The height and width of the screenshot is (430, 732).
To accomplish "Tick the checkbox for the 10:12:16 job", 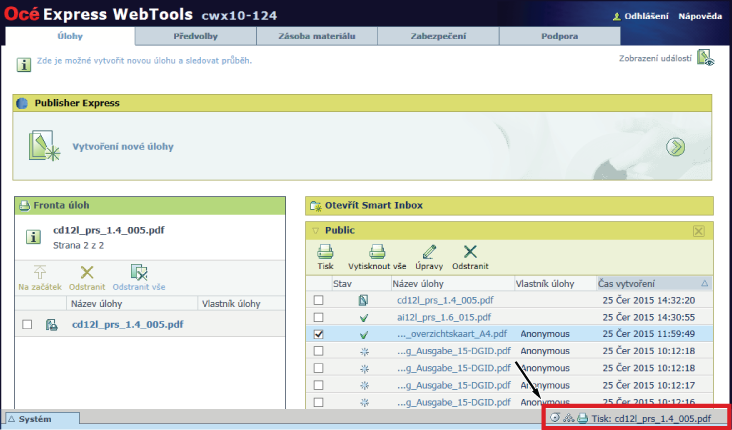I will (318, 402).
